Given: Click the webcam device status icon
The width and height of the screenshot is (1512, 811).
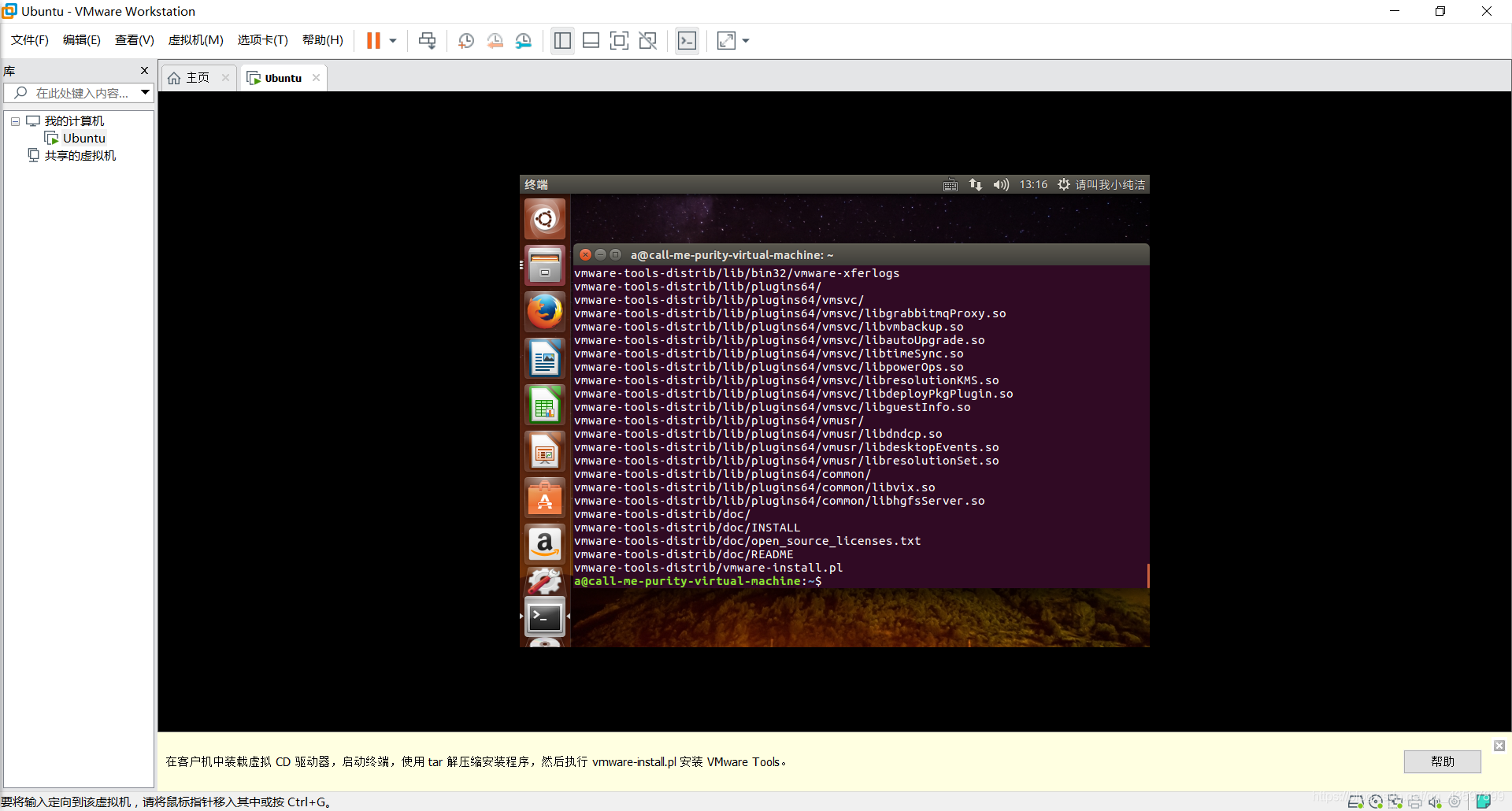Looking at the screenshot, I should click(1454, 802).
